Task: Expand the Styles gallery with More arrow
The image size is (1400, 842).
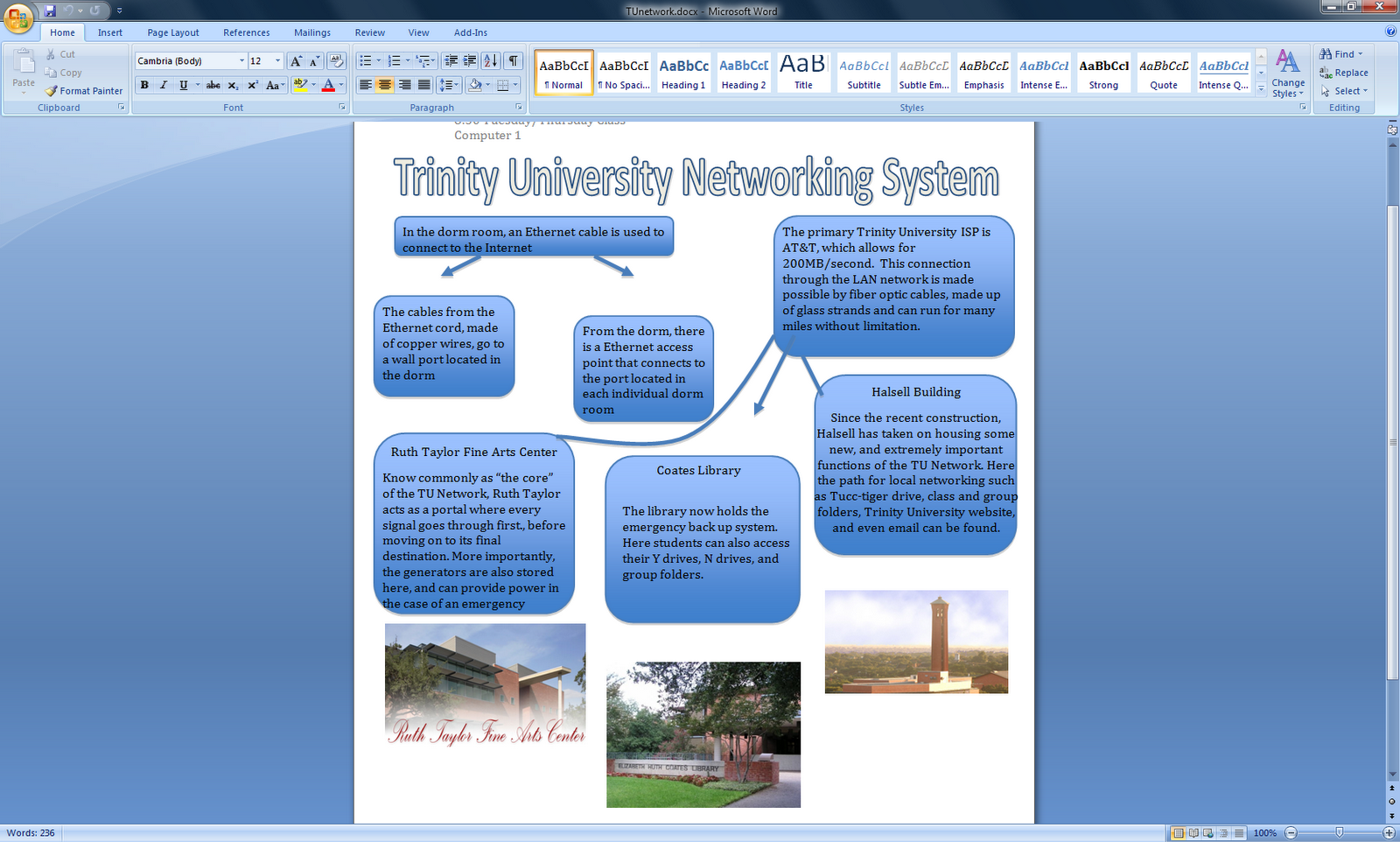Action: (x=1261, y=88)
